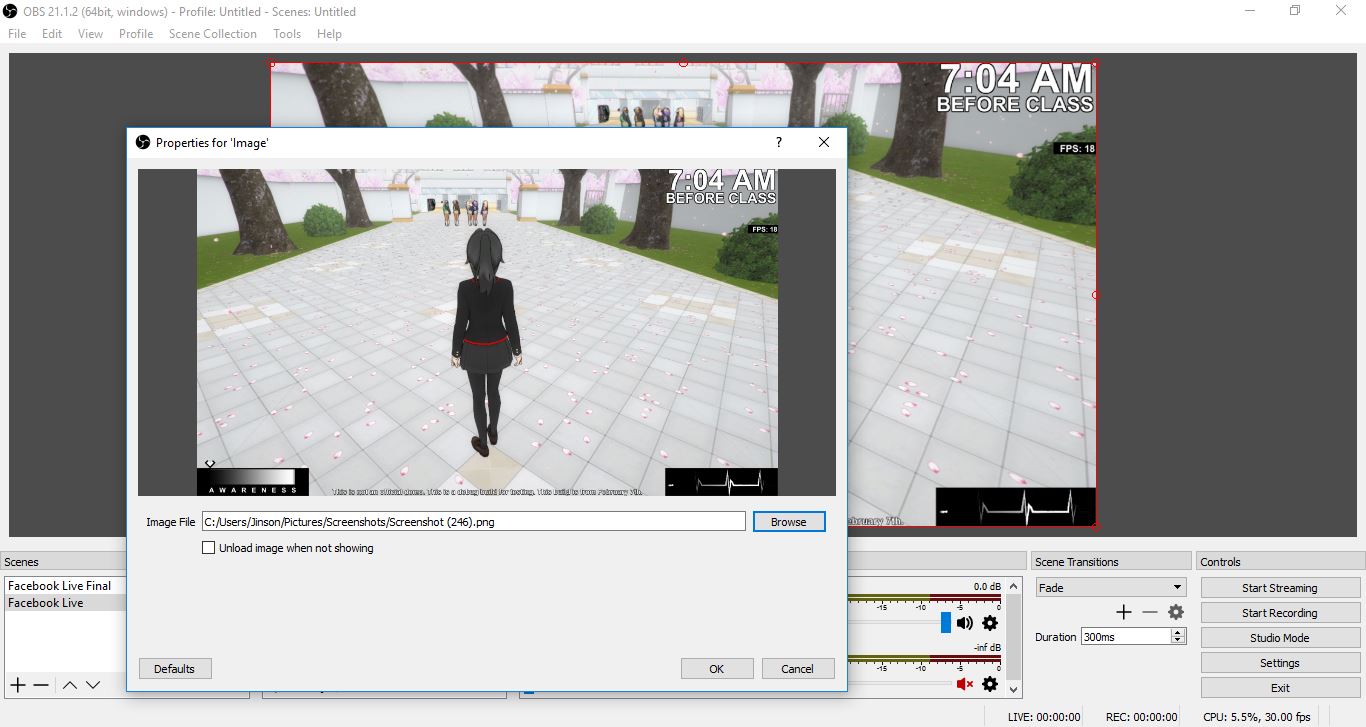Click the Duration 300ms input field
Image resolution: width=1366 pixels, height=727 pixels.
[x=1126, y=636]
